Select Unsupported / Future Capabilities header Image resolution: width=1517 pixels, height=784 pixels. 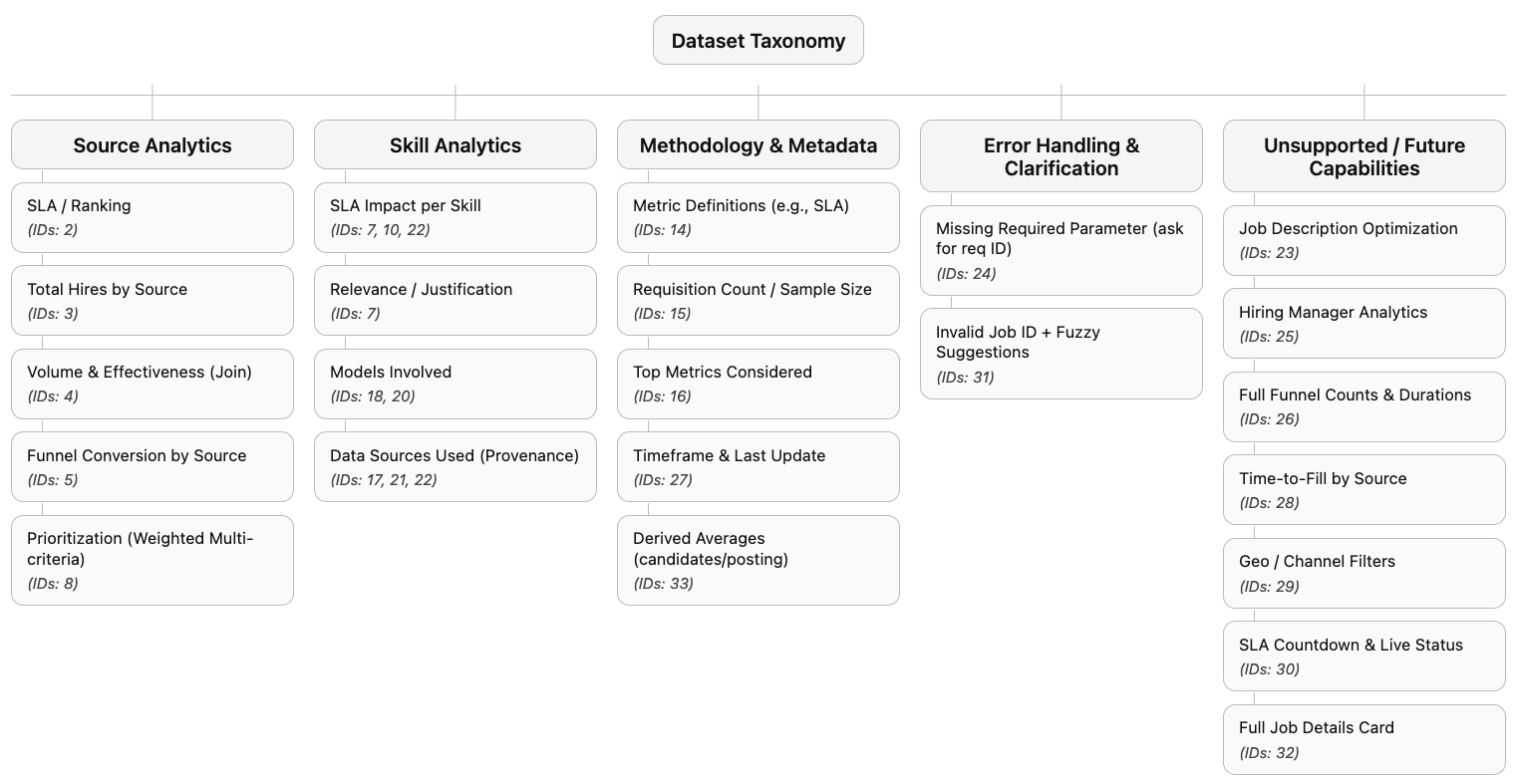tap(1365, 156)
